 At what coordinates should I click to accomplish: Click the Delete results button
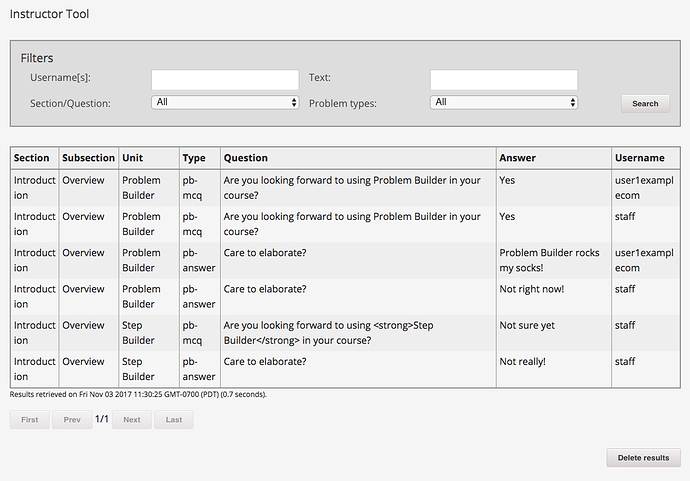pos(643,457)
